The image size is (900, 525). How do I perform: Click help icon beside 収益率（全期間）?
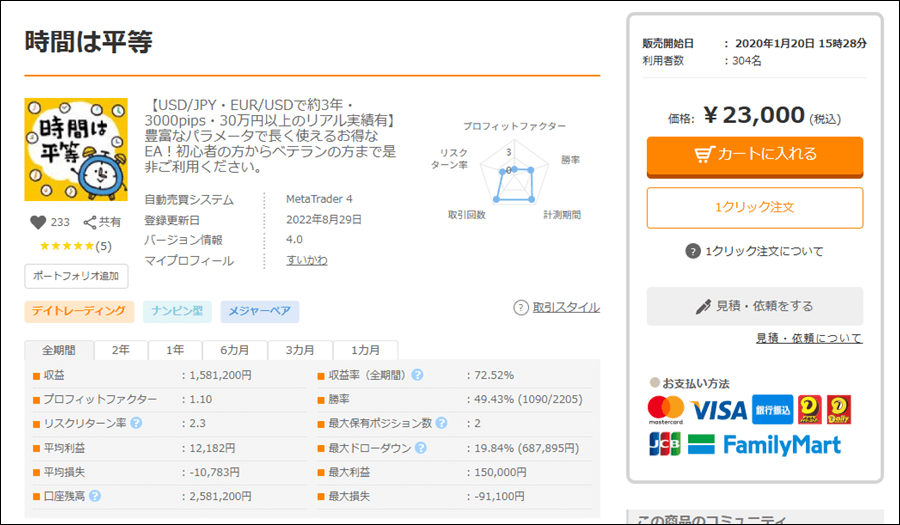pos(417,375)
